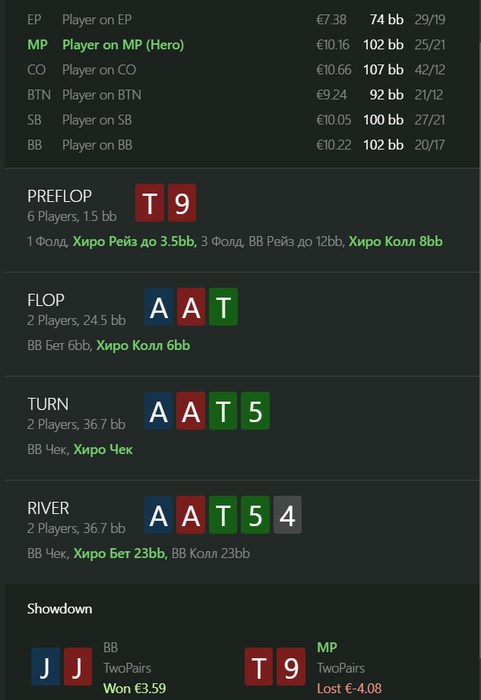The image size is (481, 700).
Task: Click 'Хиро Бет 23bb' river action
Action: coord(120,554)
